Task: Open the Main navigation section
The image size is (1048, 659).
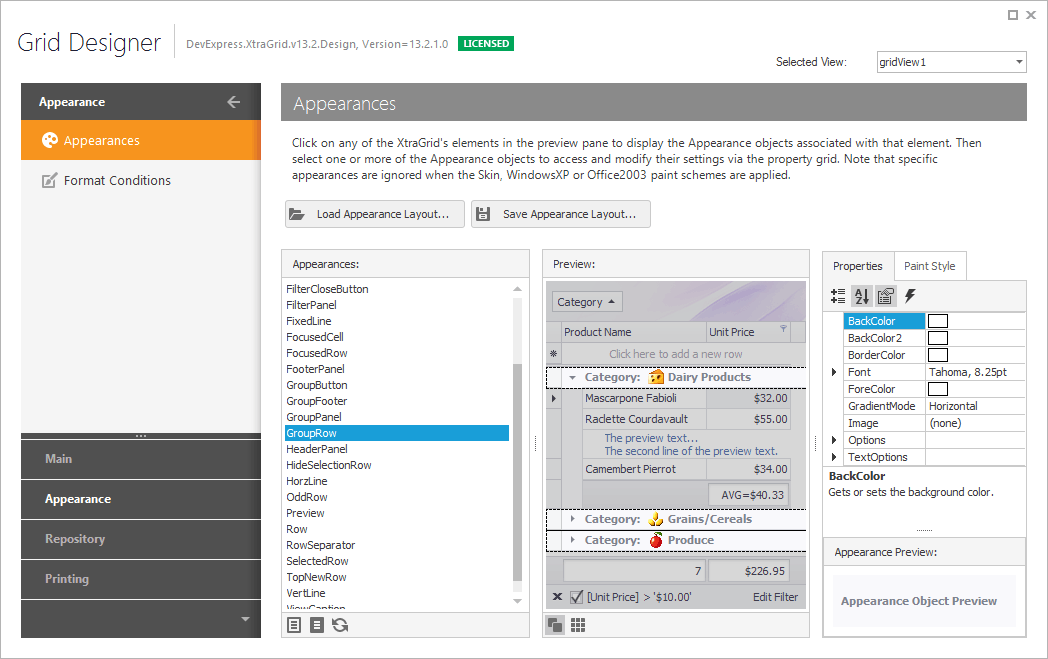Action: [141, 459]
